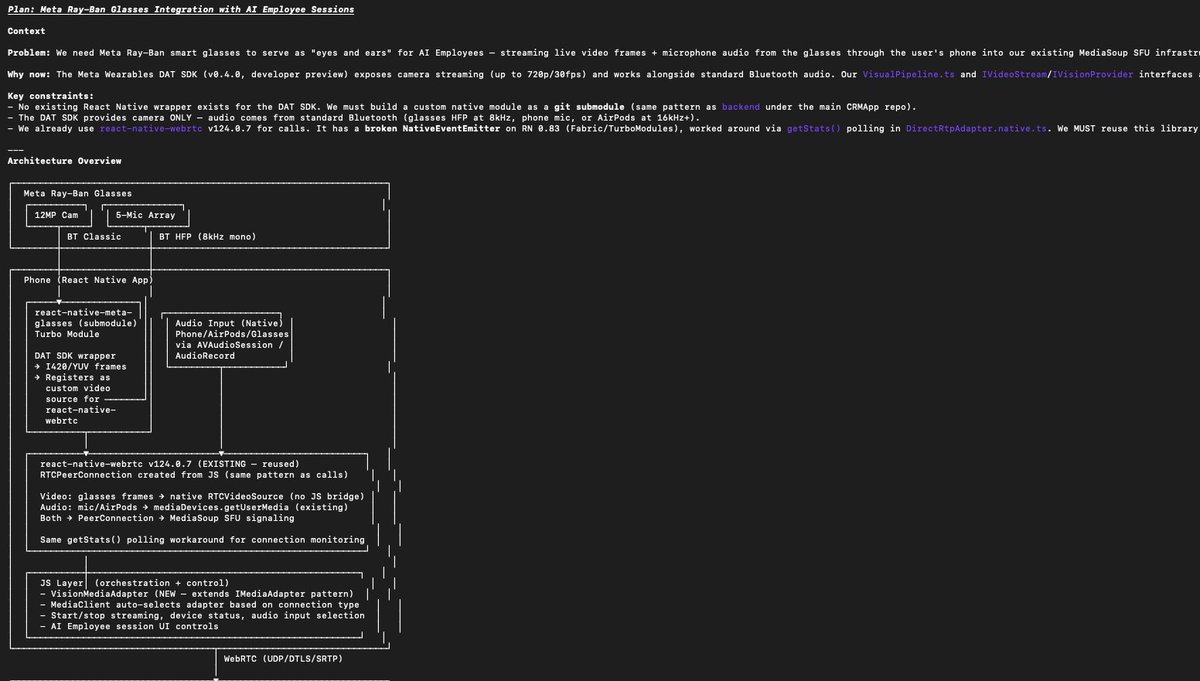Viewport: 1200px width, 681px height.
Task: Click the plan title about Meta Ray-Ban Glasses Integration
Action: pos(180,9)
